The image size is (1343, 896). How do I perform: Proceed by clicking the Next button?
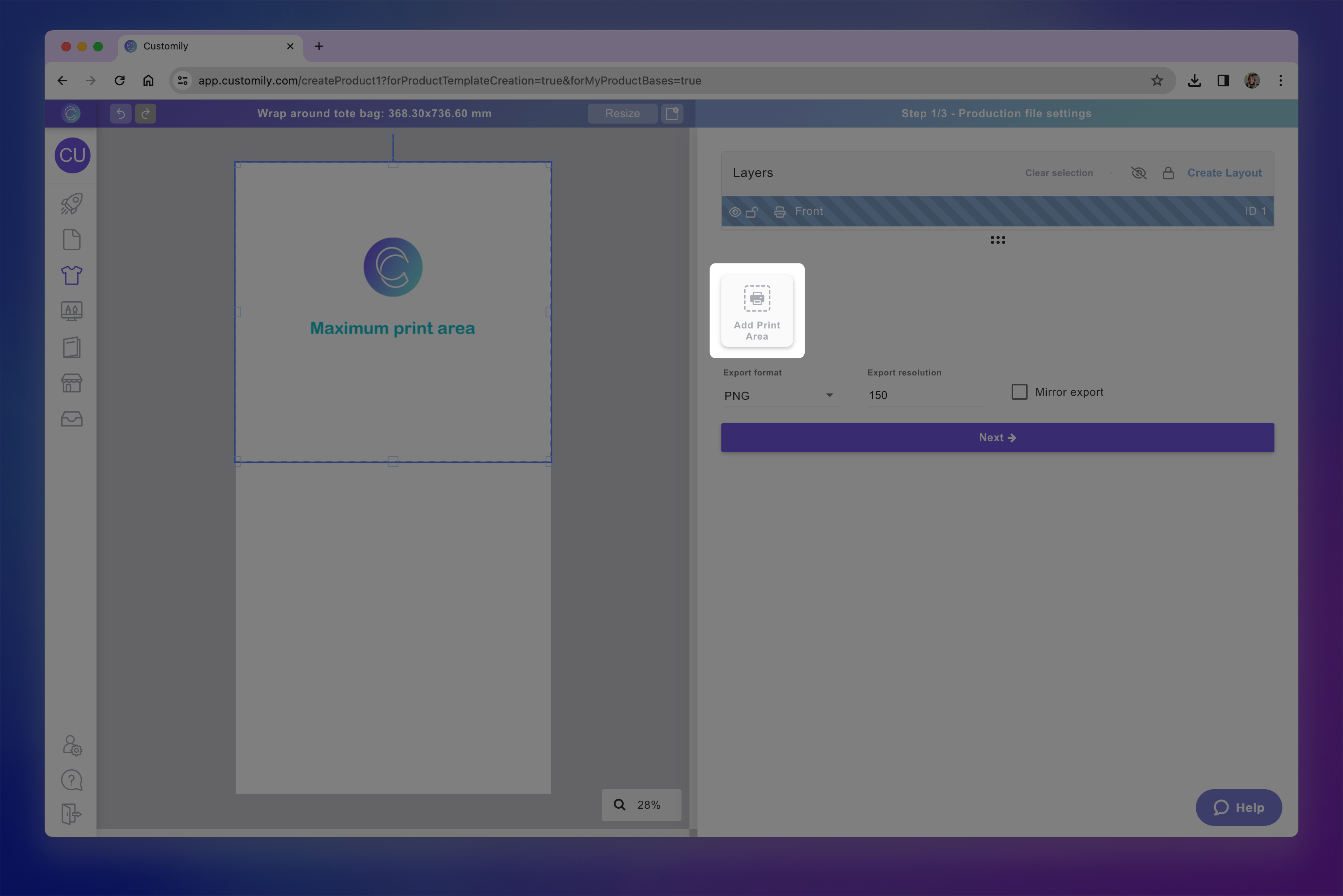pos(997,437)
